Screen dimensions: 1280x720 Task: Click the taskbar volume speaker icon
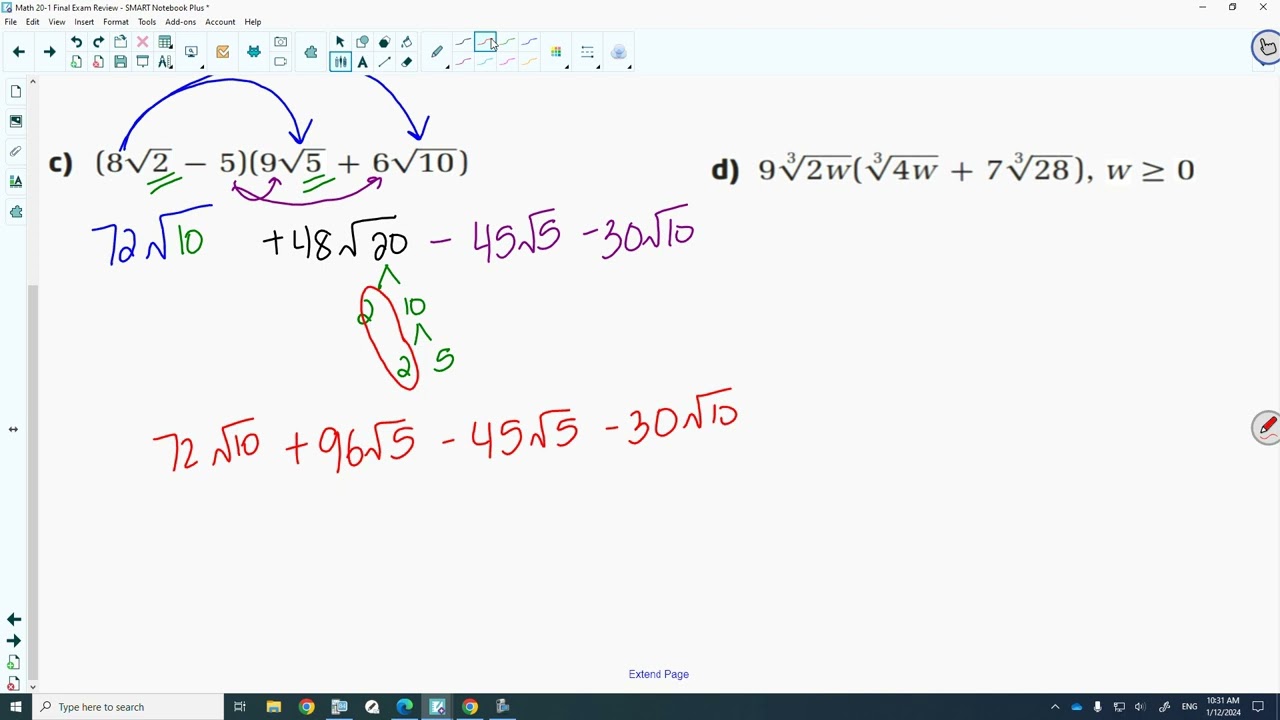[1140, 707]
